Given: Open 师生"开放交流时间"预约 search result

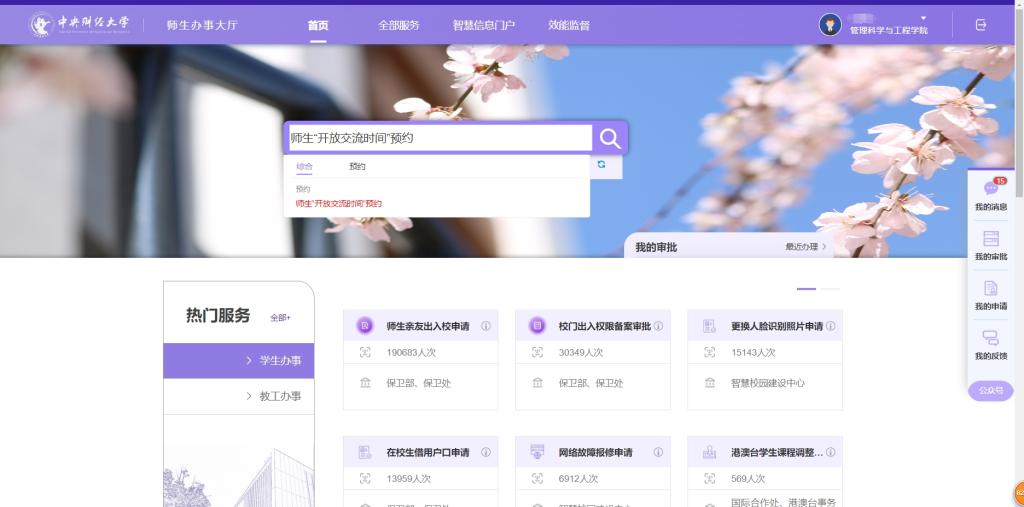Looking at the screenshot, I should coord(338,203).
